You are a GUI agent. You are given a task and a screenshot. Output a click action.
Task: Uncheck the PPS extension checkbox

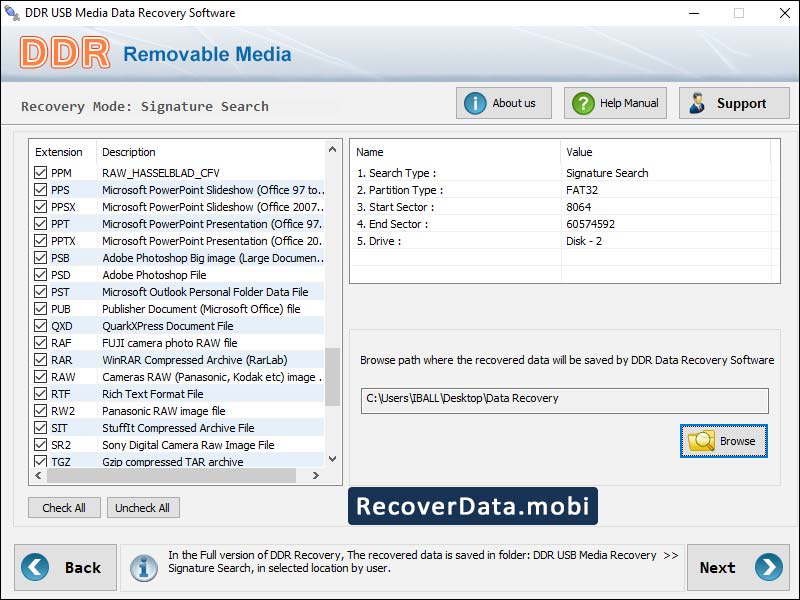(40, 190)
